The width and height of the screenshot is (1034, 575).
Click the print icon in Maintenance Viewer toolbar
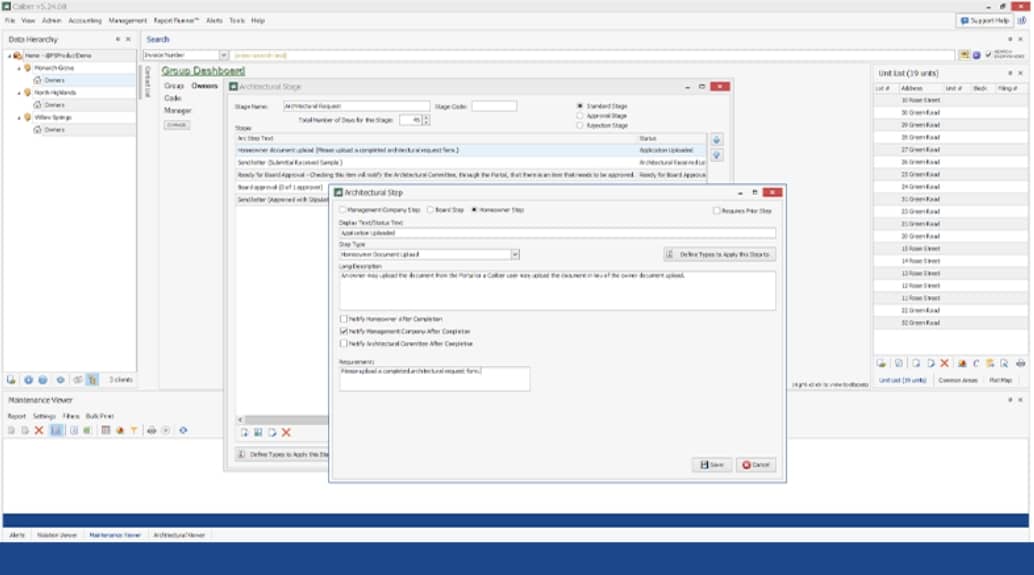pyautogui.click(x=152, y=431)
